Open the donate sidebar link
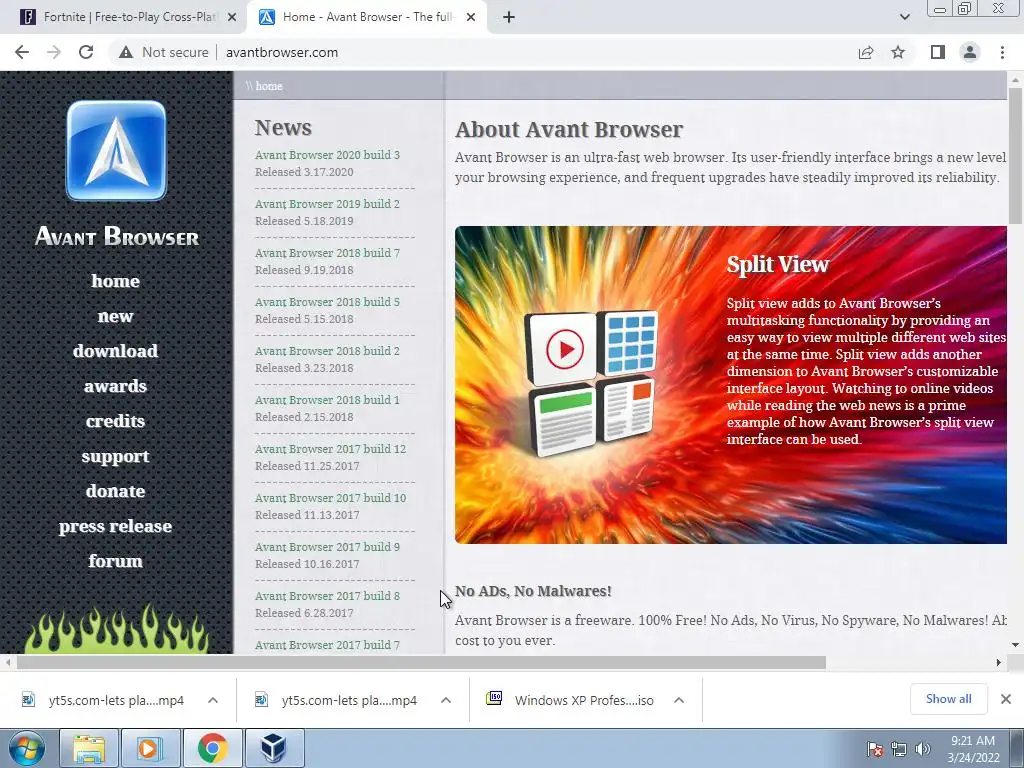The image size is (1024, 768). pyautogui.click(x=116, y=491)
